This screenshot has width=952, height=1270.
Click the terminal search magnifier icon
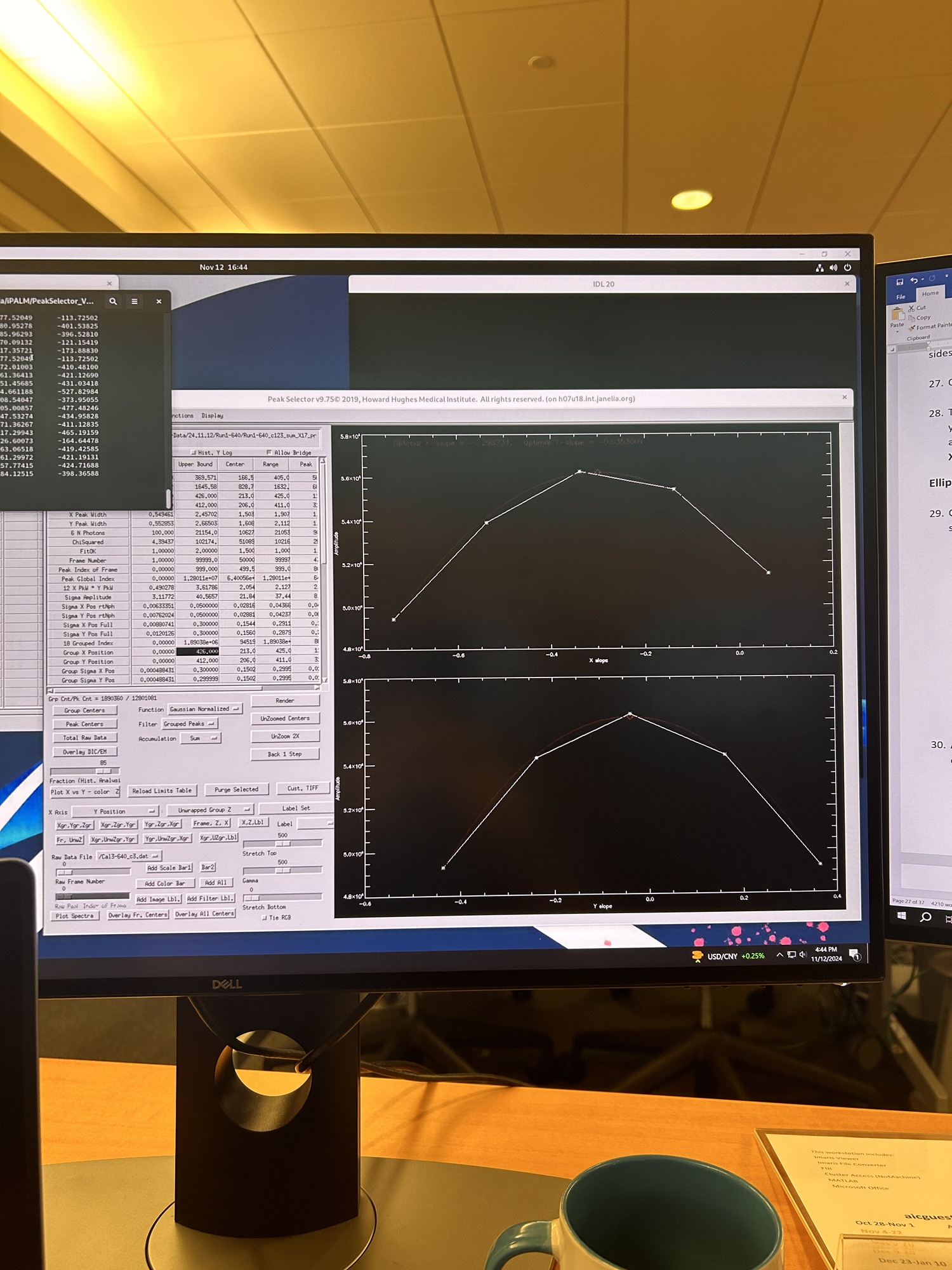[x=113, y=302]
